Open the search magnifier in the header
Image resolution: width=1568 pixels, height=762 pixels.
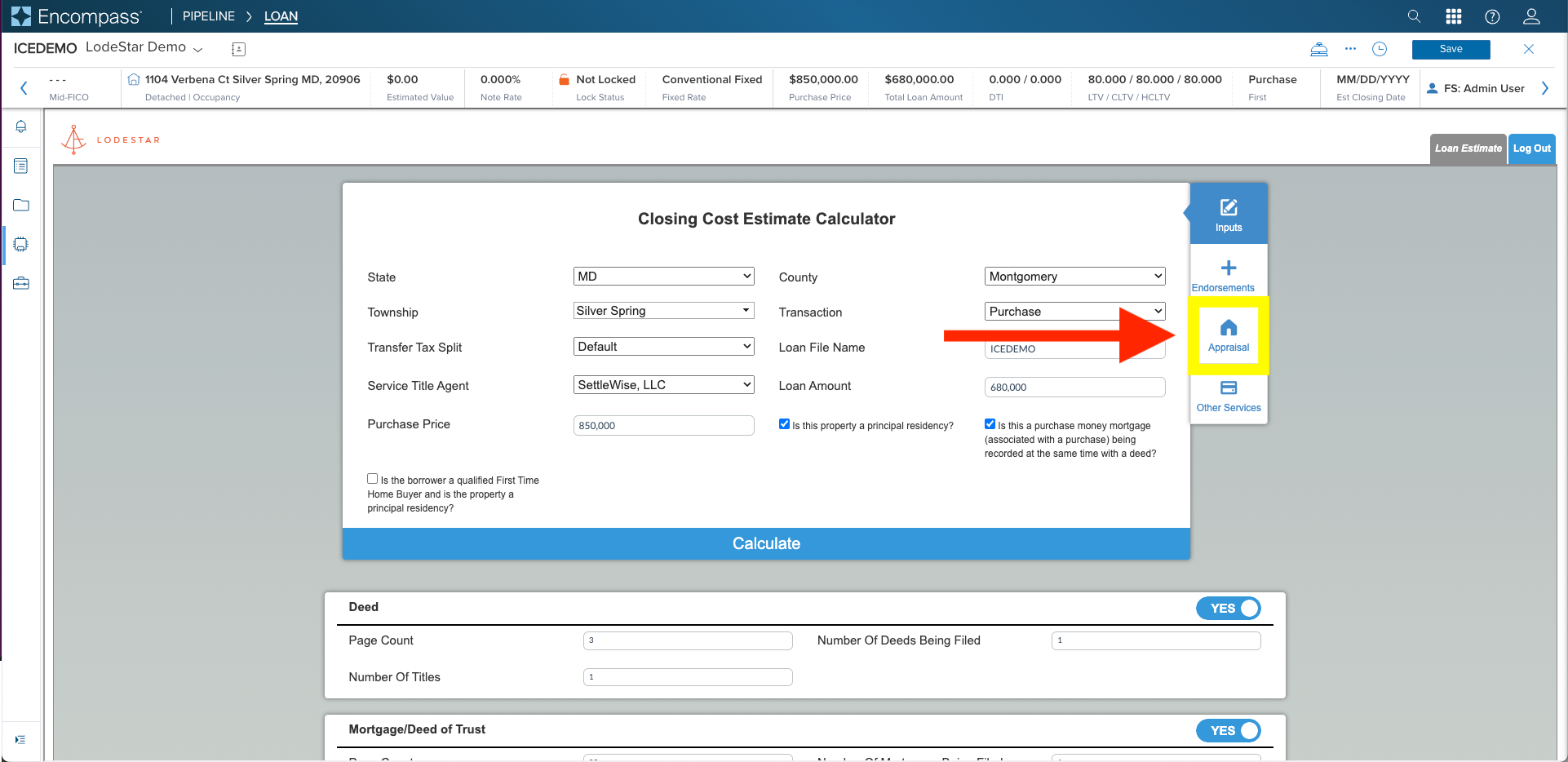tap(1415, 16)
